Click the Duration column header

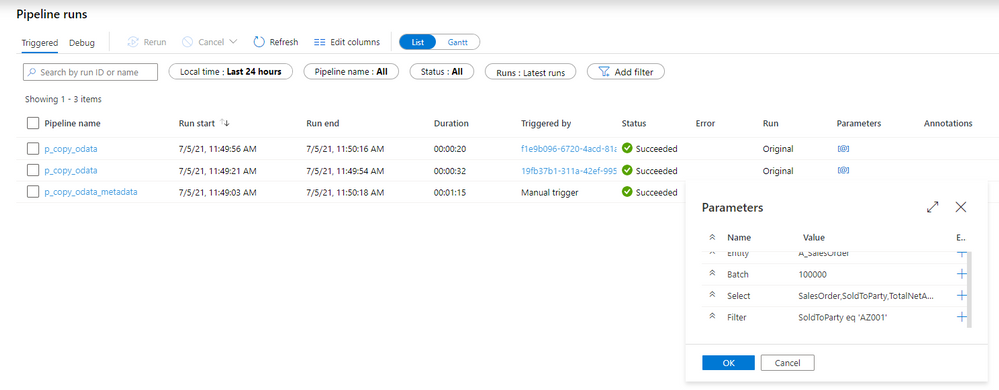tap(451, 123)
